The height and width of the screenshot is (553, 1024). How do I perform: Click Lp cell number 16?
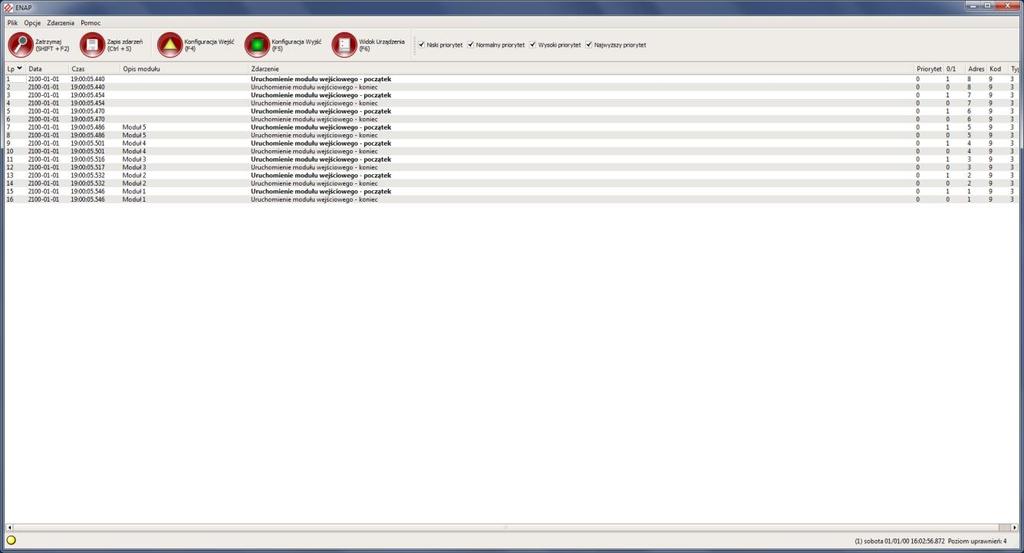pos(10,200)
